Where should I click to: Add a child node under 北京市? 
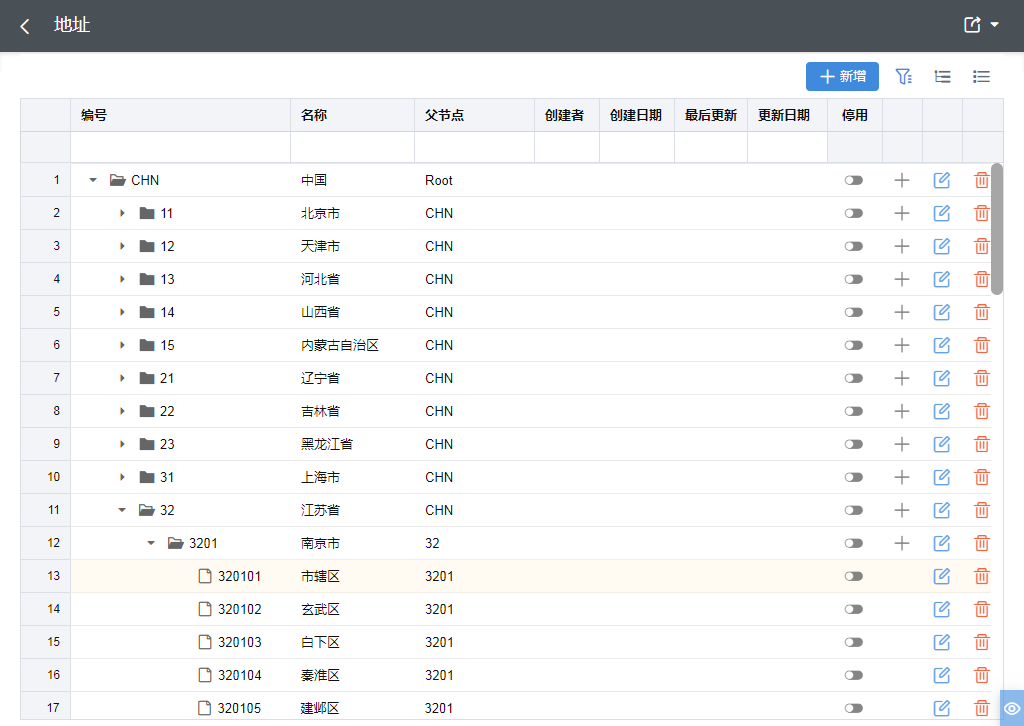(901, 213)
